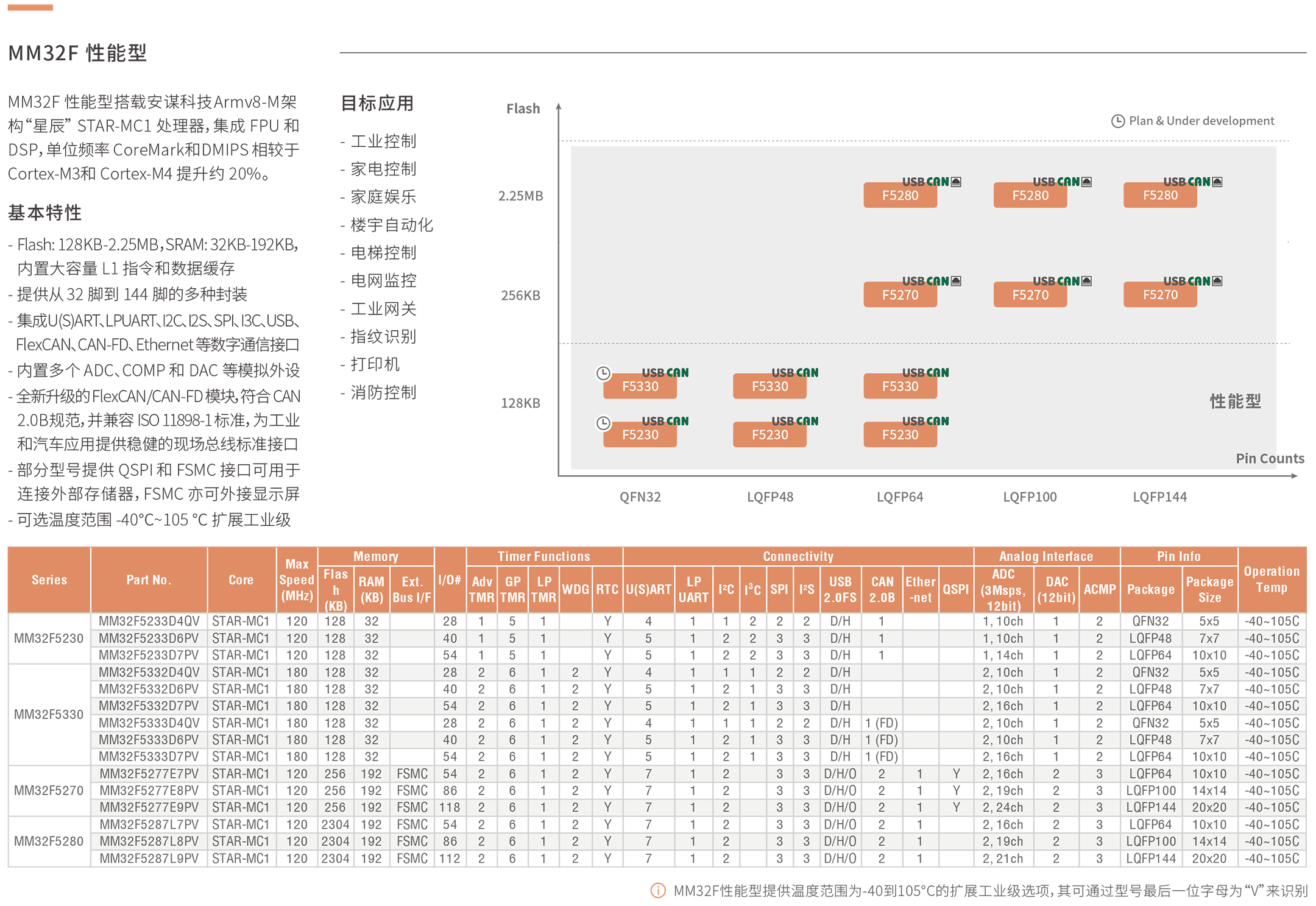Click part number 'MM32F5333D4QV'

point(149,723)
